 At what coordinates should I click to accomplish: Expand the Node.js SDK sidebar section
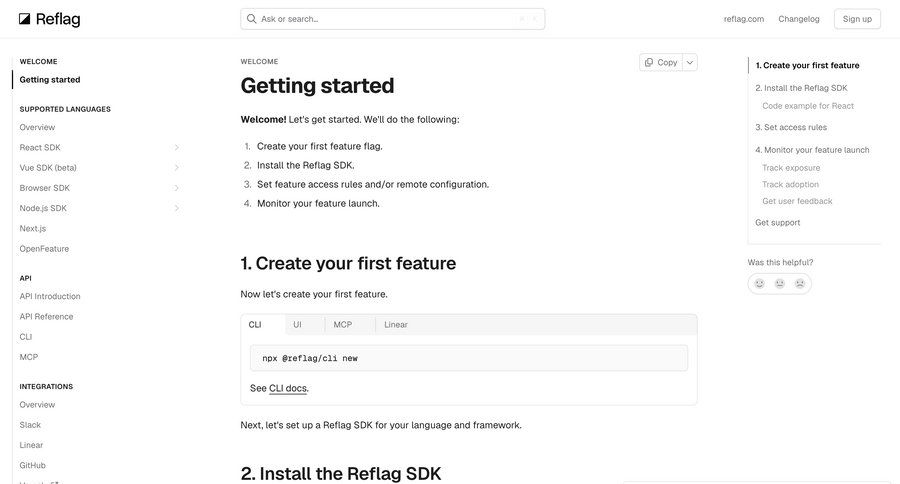(177, 208)
